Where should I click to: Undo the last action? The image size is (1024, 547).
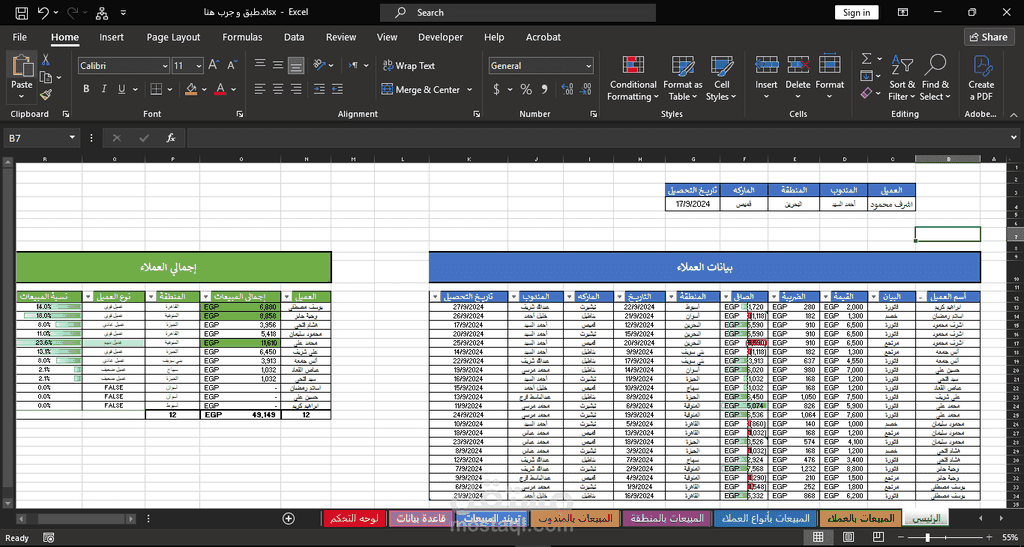43,12
